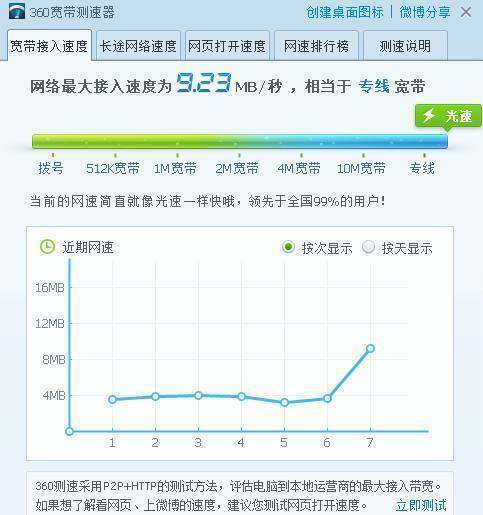Image resolution: width=483 pixels, height=515 pixels.
Task: Click the green-blue speed gauge bar
Action: [240, 141]
